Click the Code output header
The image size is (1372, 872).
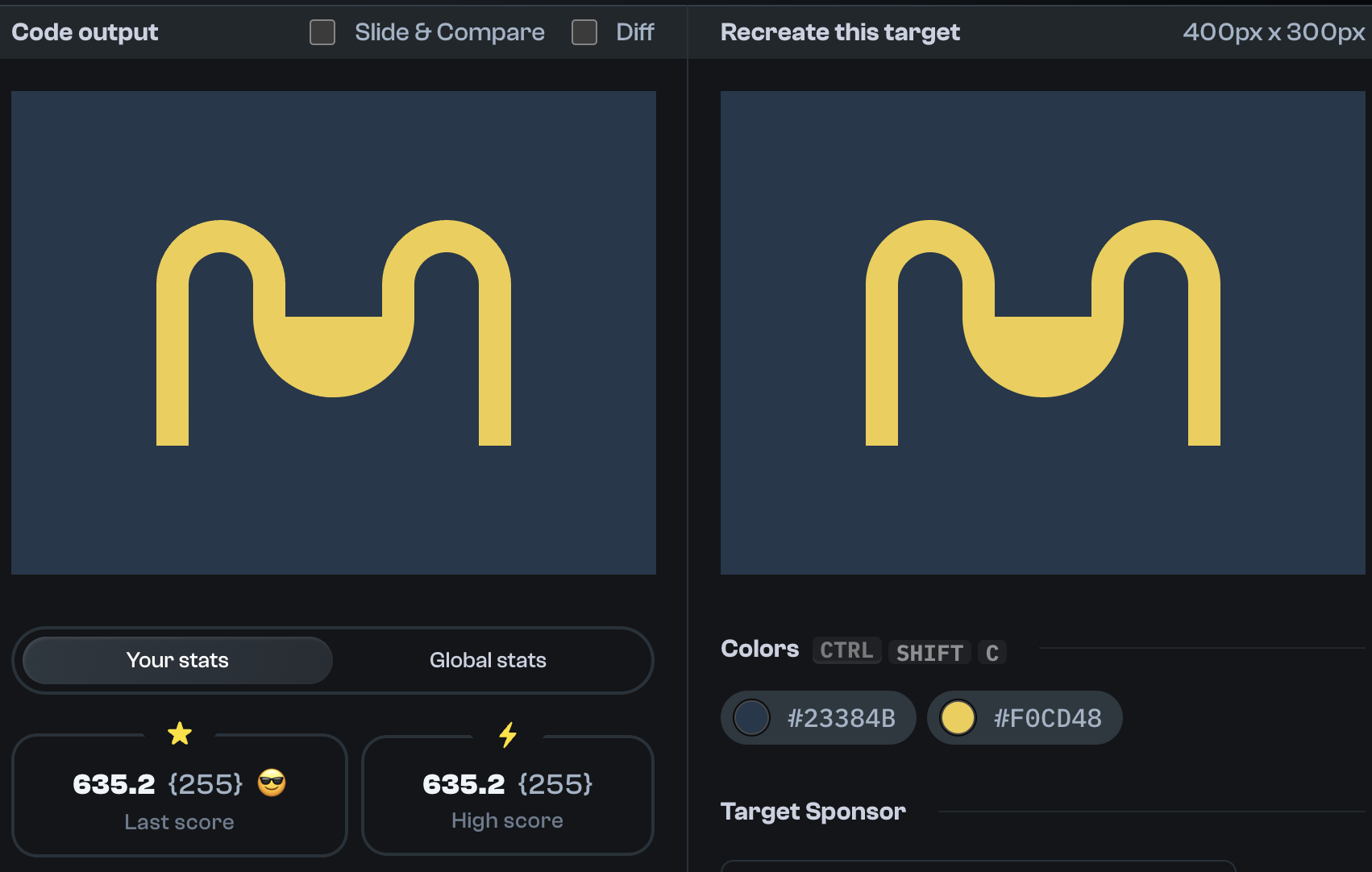(85, 32)
